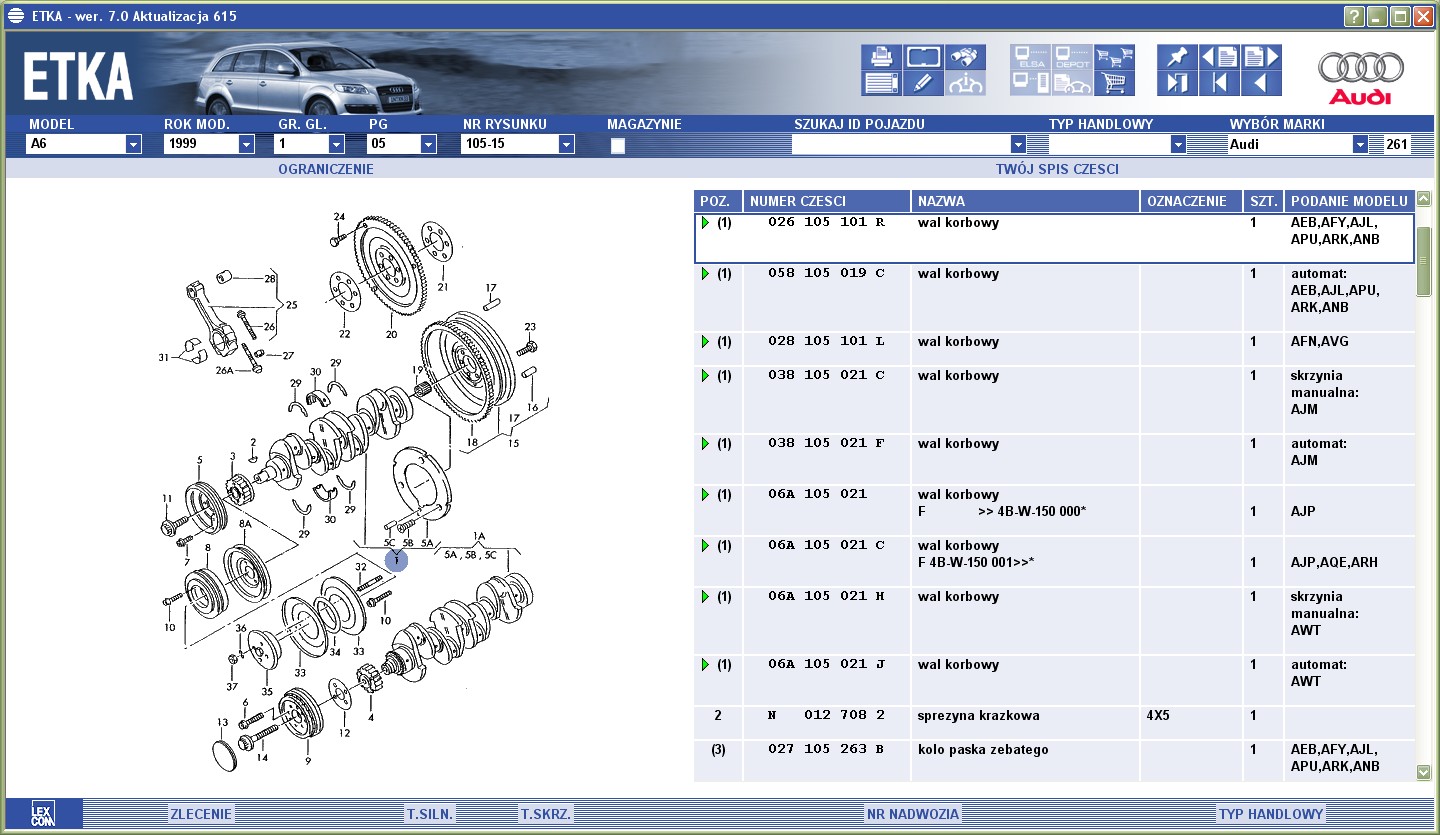
Task: Open the TYP HANDLOWY dropdown at top
Action: (x=1178, y=144)
